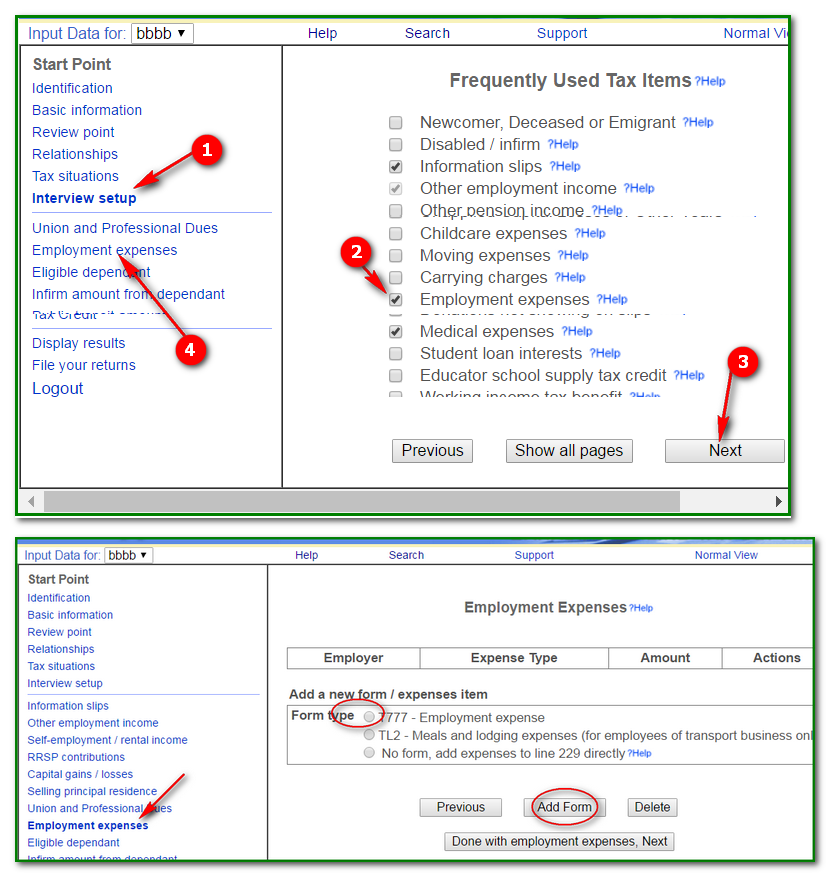This screenshot has width=831, height=878.
Task: Open Basic information in the top window sidebar
Action: (87, 110)
